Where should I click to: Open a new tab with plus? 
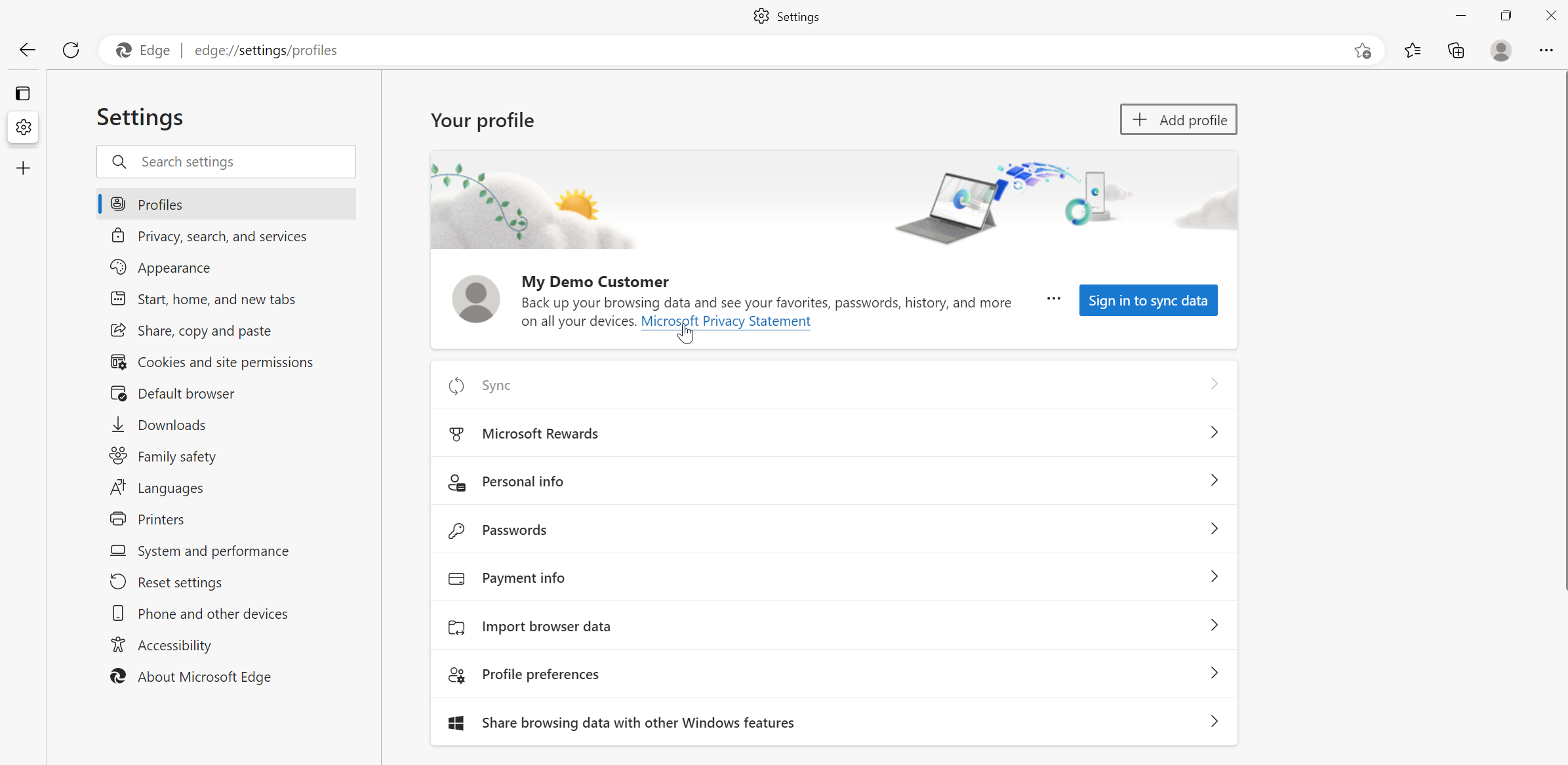23,168
